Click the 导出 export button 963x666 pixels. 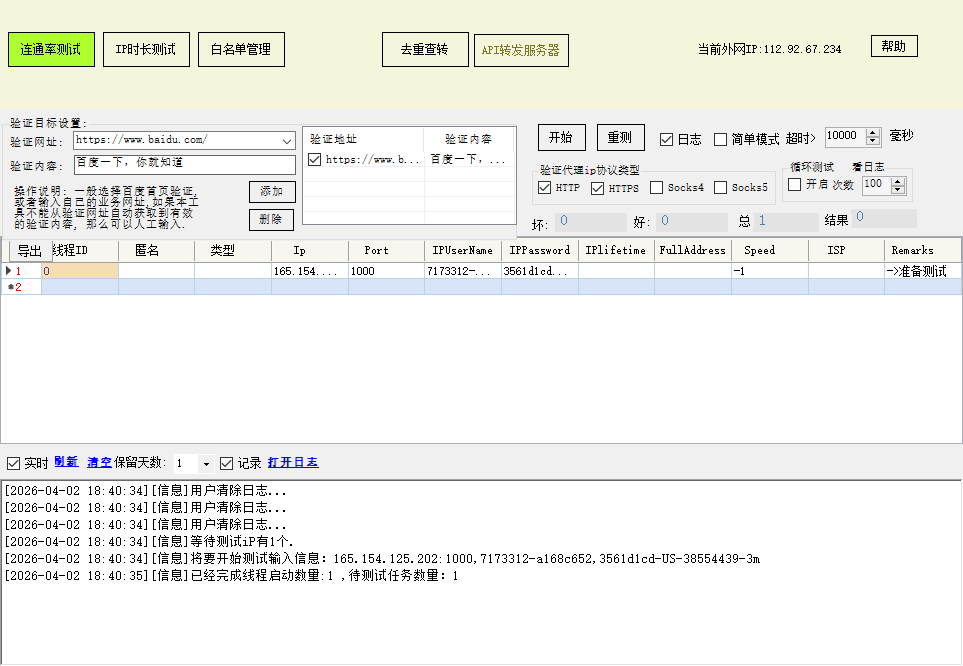pos(29,251)
